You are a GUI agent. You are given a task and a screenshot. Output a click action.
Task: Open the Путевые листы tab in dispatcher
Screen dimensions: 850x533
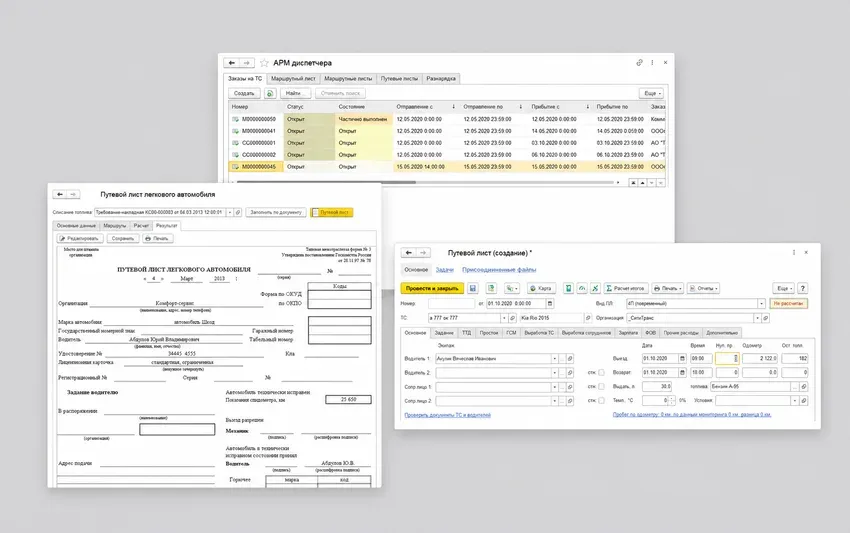(399, 79)
